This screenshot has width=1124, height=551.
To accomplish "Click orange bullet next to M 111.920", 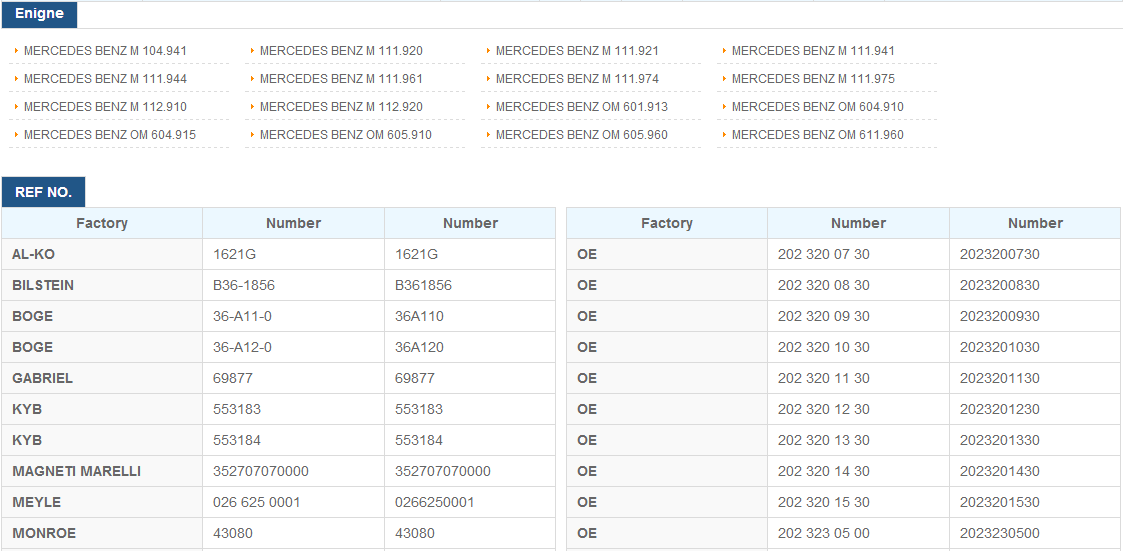I will [x=252, y=51].
